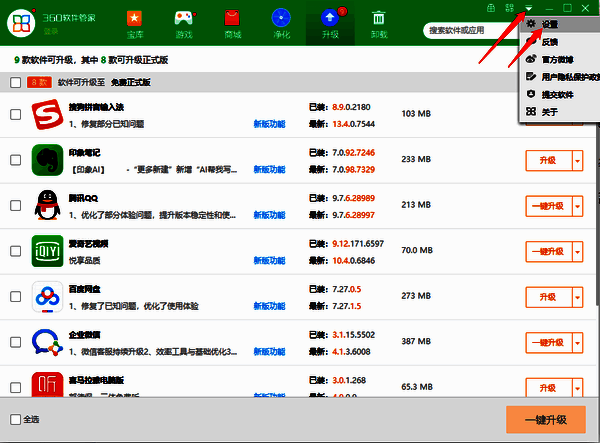Click the 360软件管家 logo
Viewport: 600px width, 443px height.
[x=21, y=23]
